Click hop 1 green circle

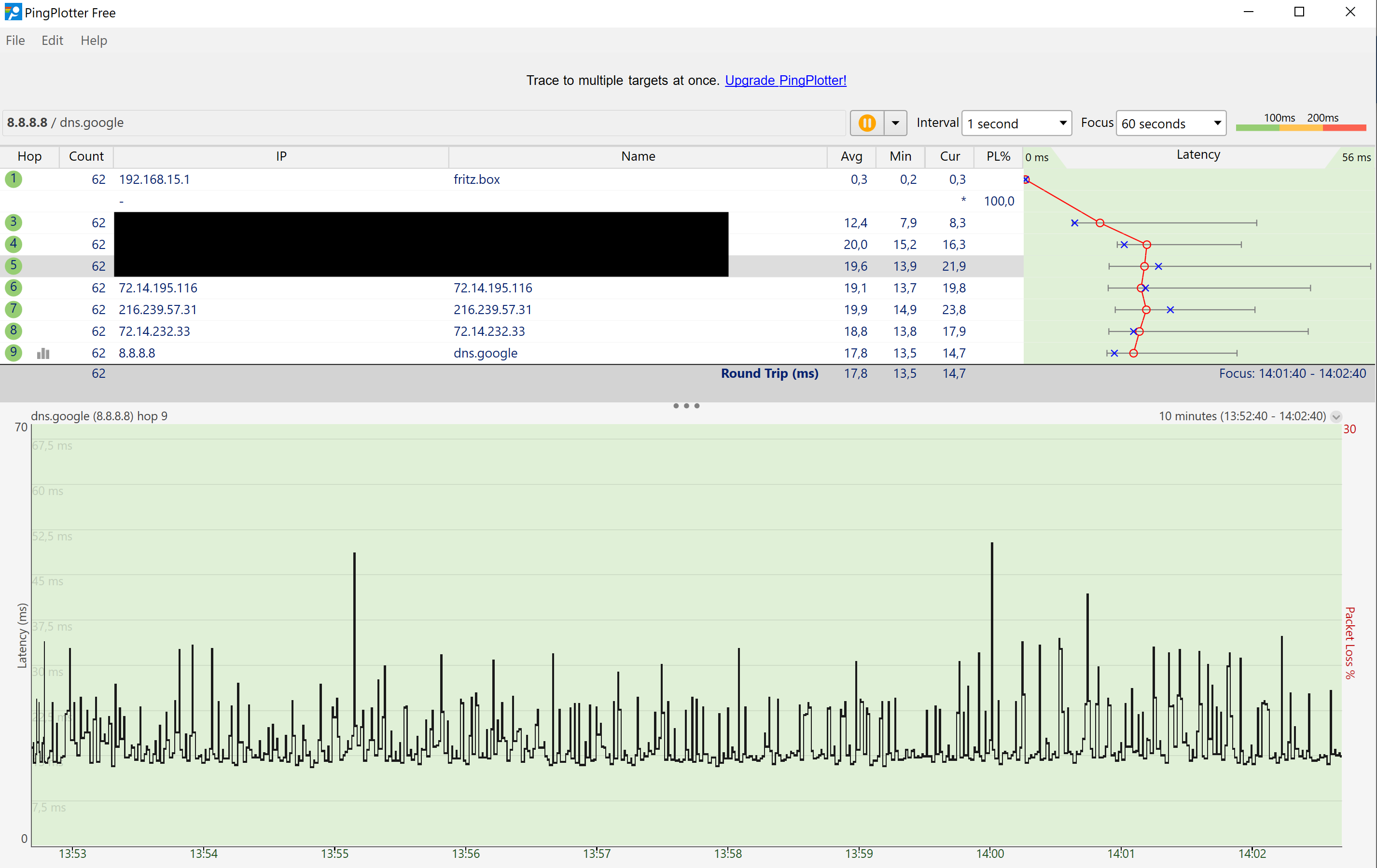coord(13,179)
